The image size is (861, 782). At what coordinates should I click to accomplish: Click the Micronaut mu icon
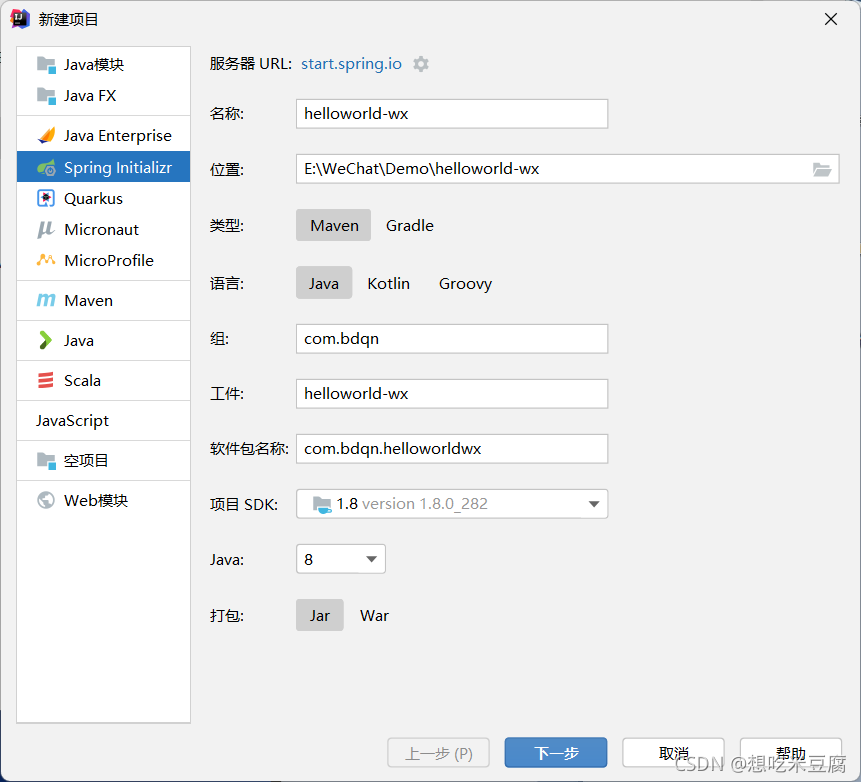point(46,230)
